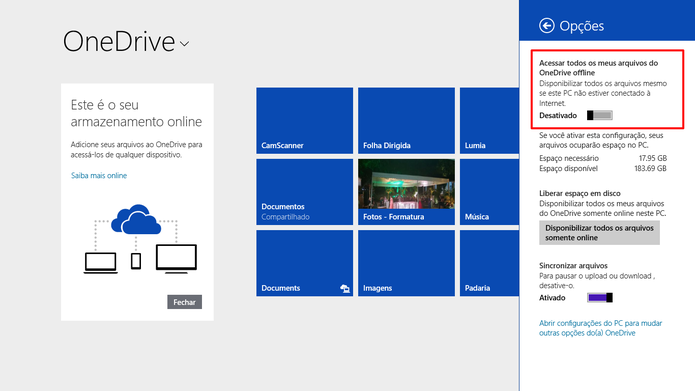Turn off Sincronizar arquivos toggle labeled Ativado

(x=600, y=297)
